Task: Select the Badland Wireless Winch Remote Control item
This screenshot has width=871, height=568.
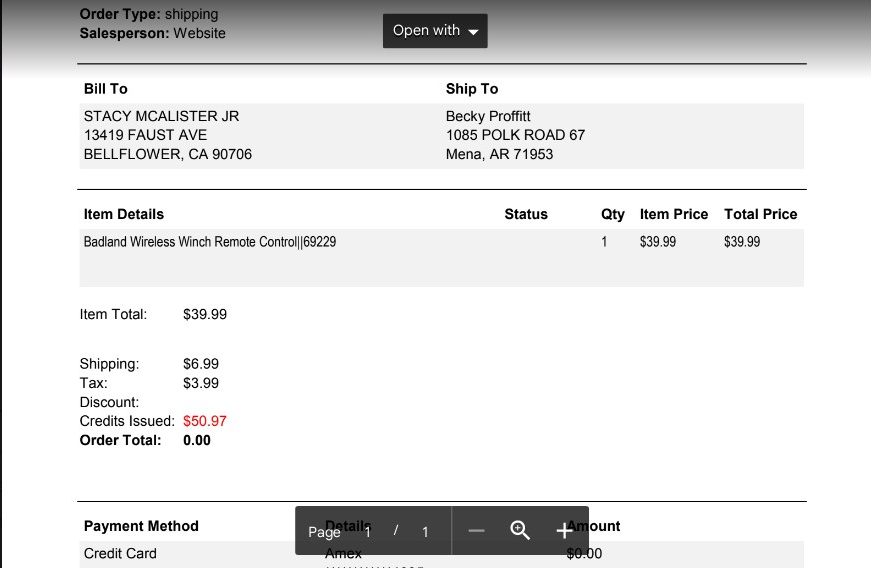Action: pos(209,242)
